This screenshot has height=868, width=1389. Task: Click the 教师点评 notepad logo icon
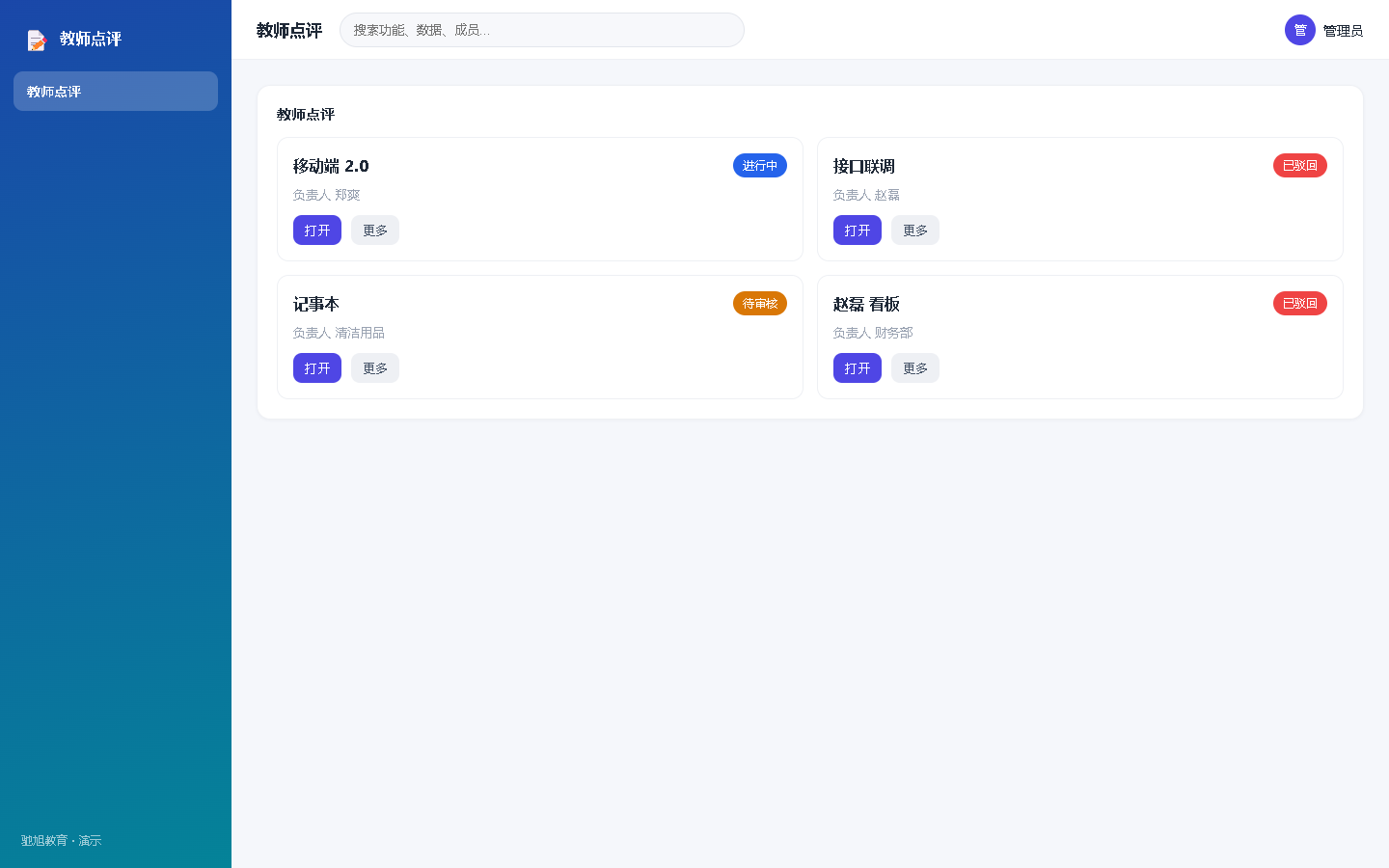click(37, 40)
